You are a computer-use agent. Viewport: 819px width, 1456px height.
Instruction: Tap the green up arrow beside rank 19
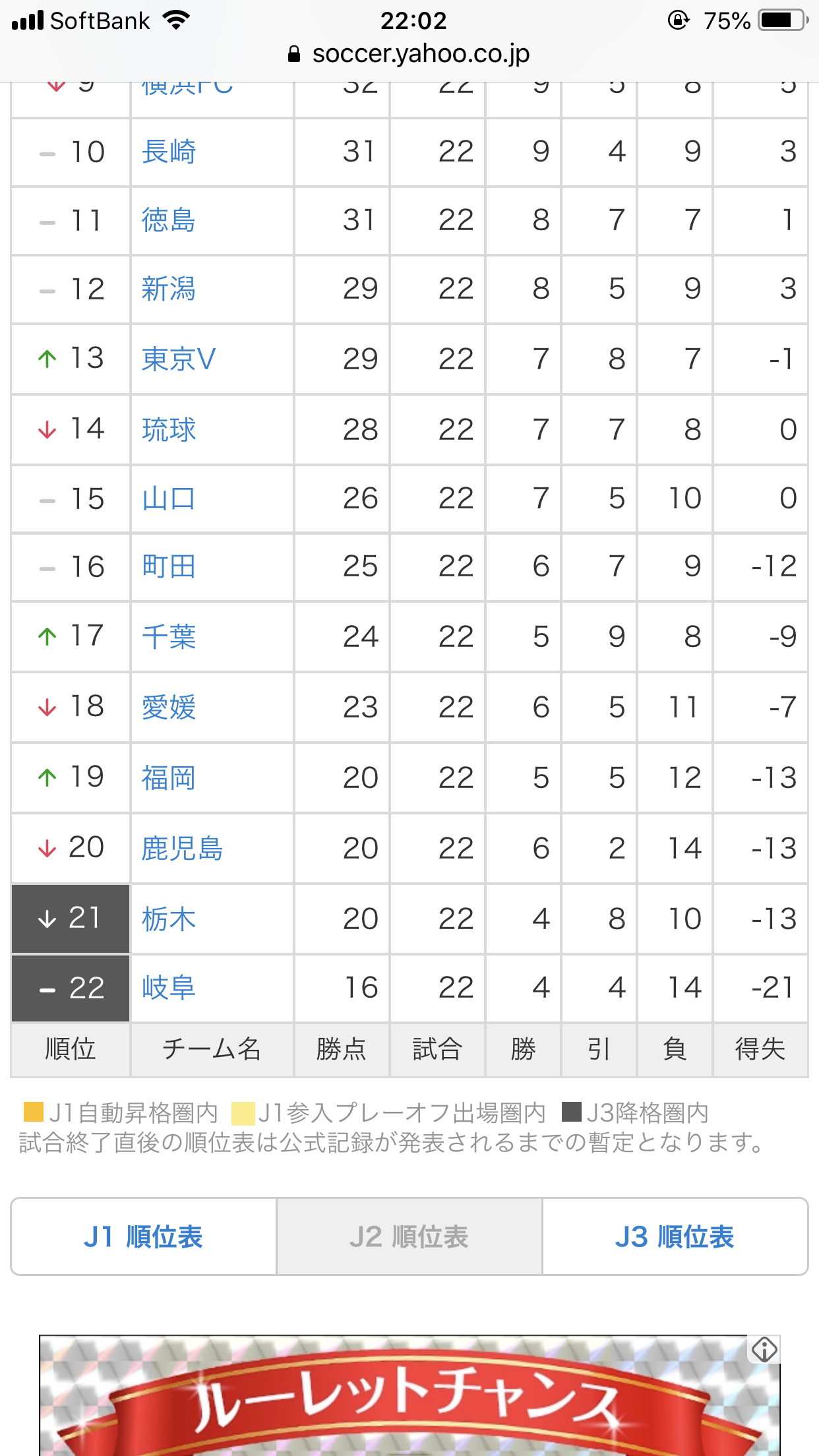pyautogui.click(x=47, y=777)
